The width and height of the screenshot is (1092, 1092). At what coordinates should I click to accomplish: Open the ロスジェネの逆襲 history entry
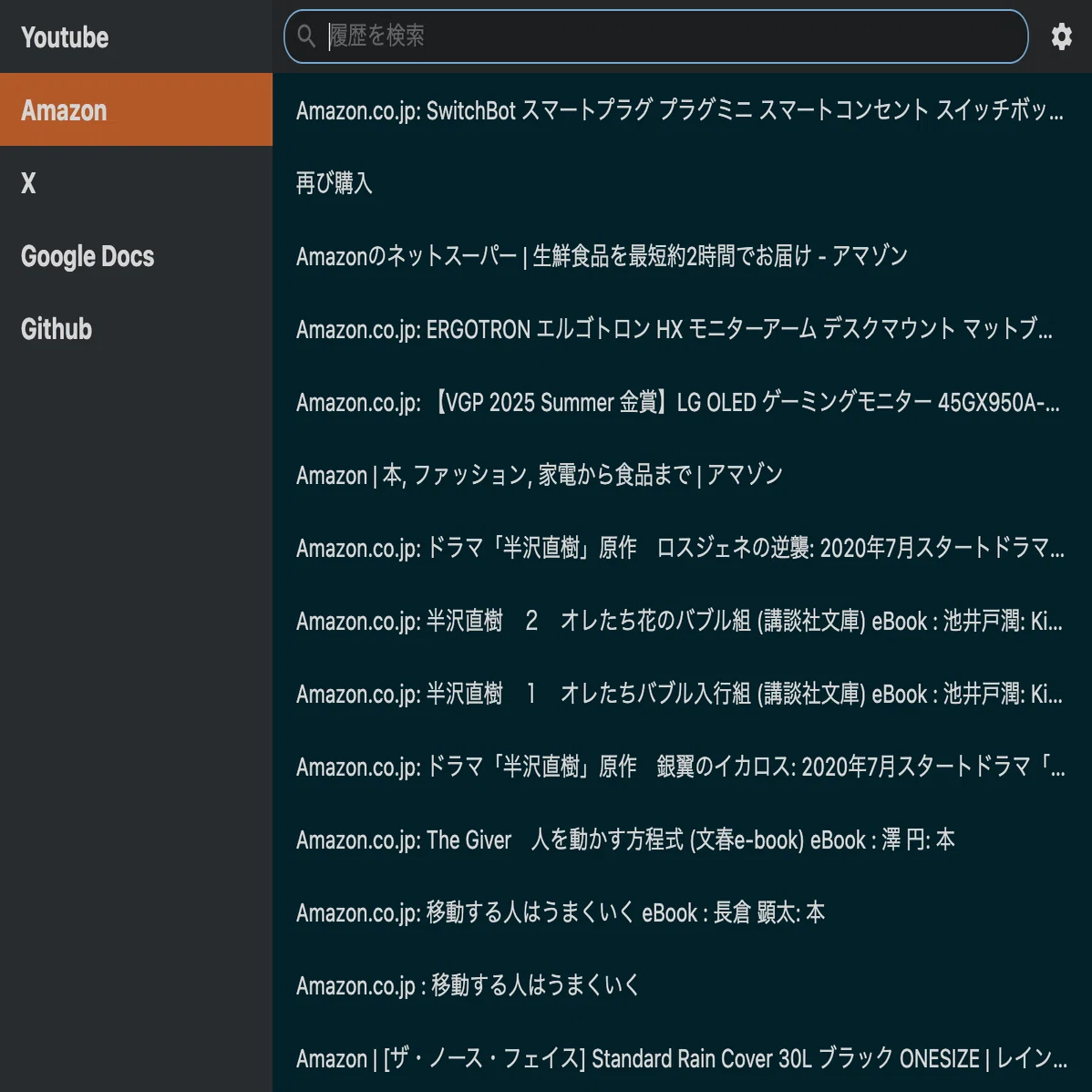point(682,548)
